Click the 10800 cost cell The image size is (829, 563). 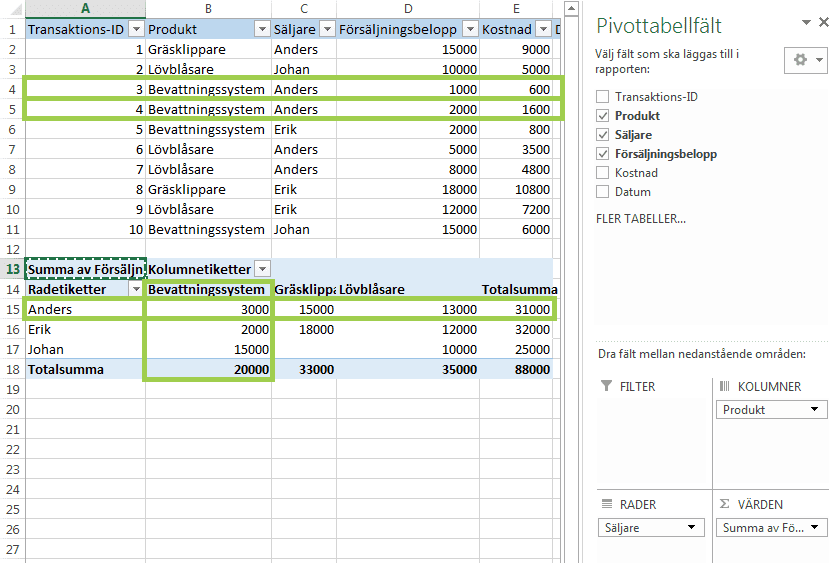click(516, 189)
